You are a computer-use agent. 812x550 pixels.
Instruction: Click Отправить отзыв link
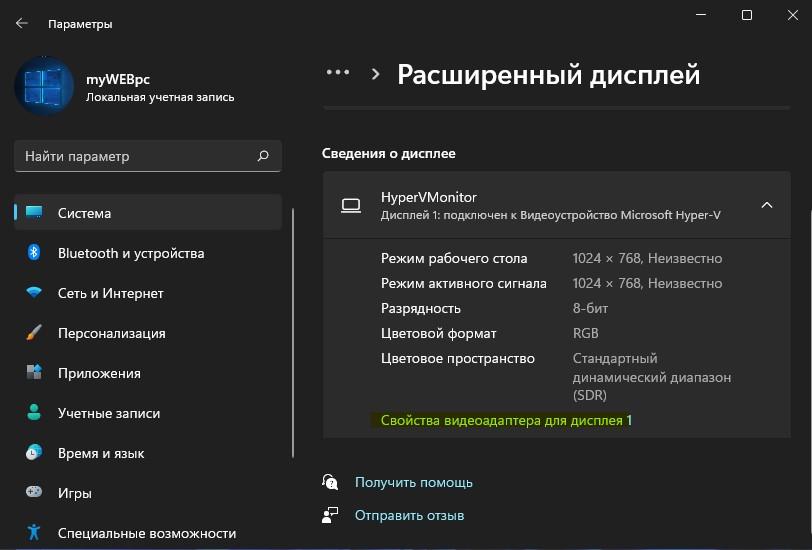pyautogui.click(x=409, y=515)
